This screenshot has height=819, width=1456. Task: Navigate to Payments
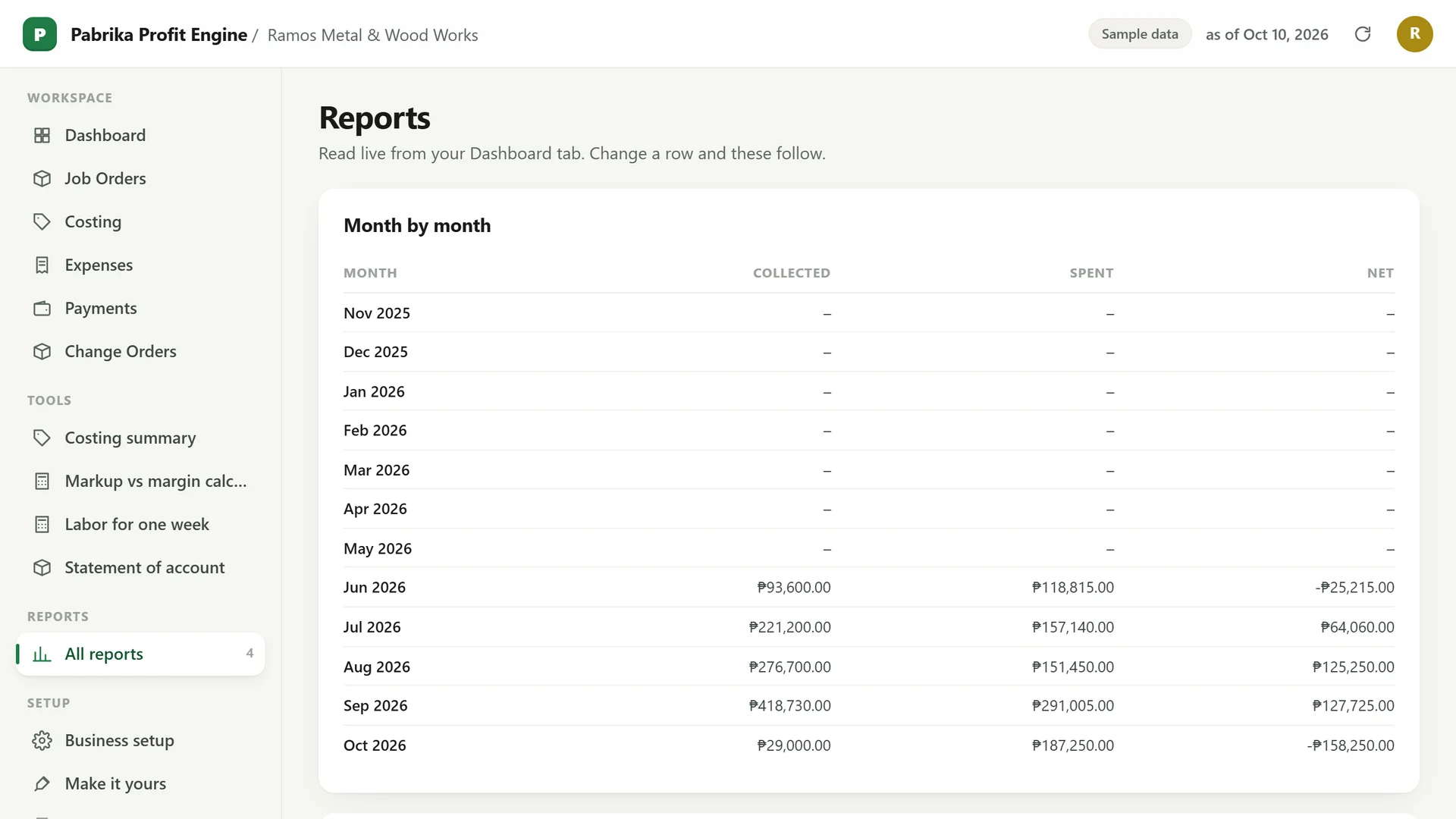point(141,308)
